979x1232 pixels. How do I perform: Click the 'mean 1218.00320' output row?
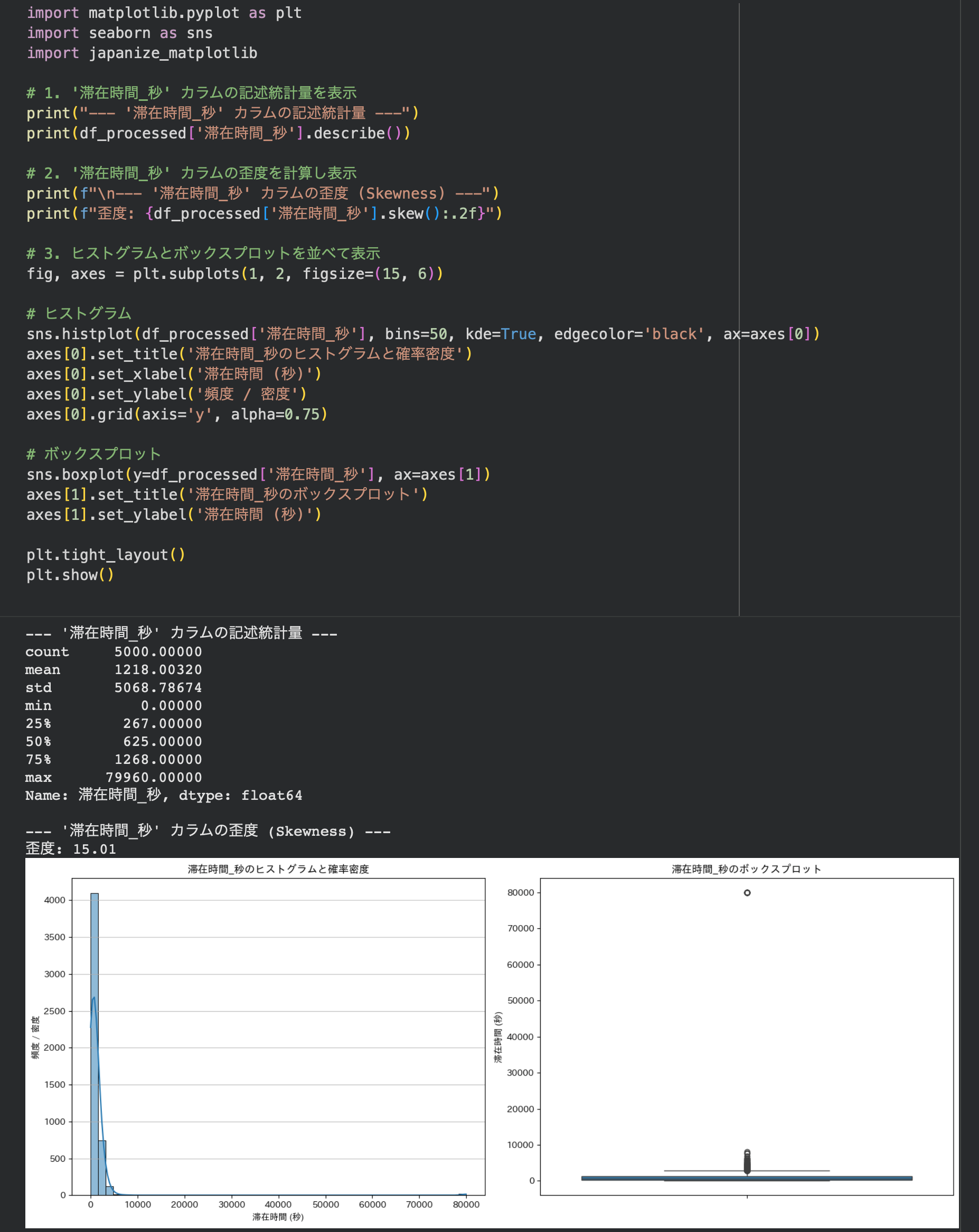tap(114, 670)
